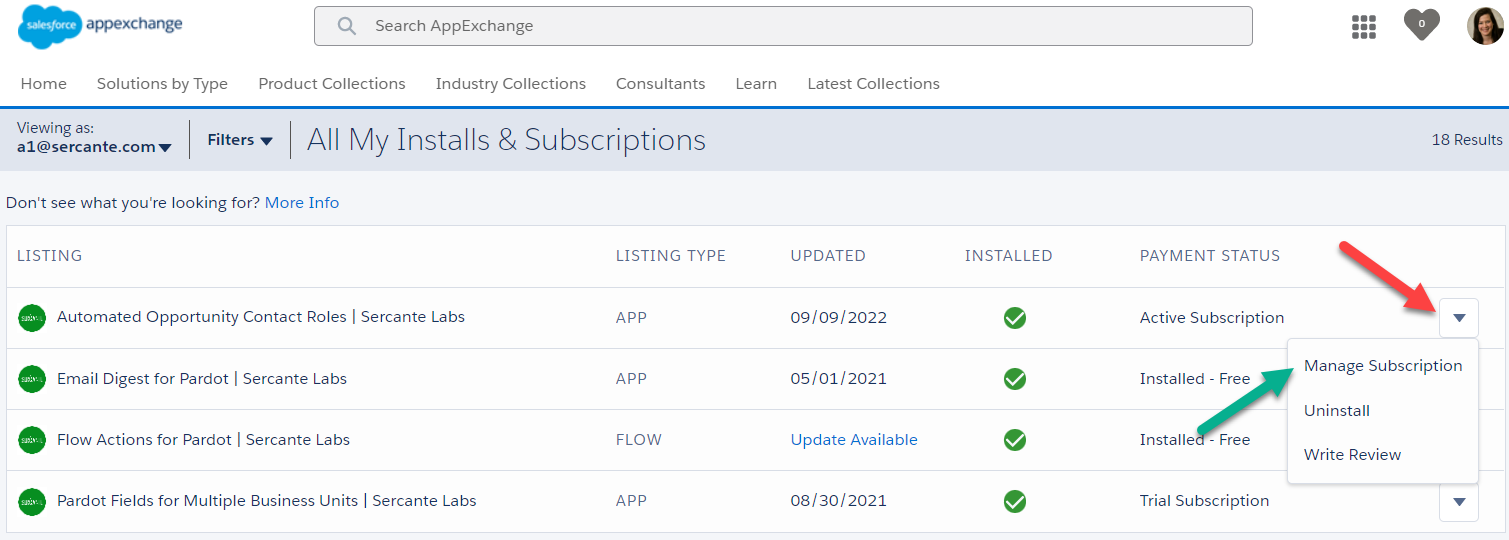Open Industry Collections menu
This screenshot has width=1509, height=540.
[511, 84]
